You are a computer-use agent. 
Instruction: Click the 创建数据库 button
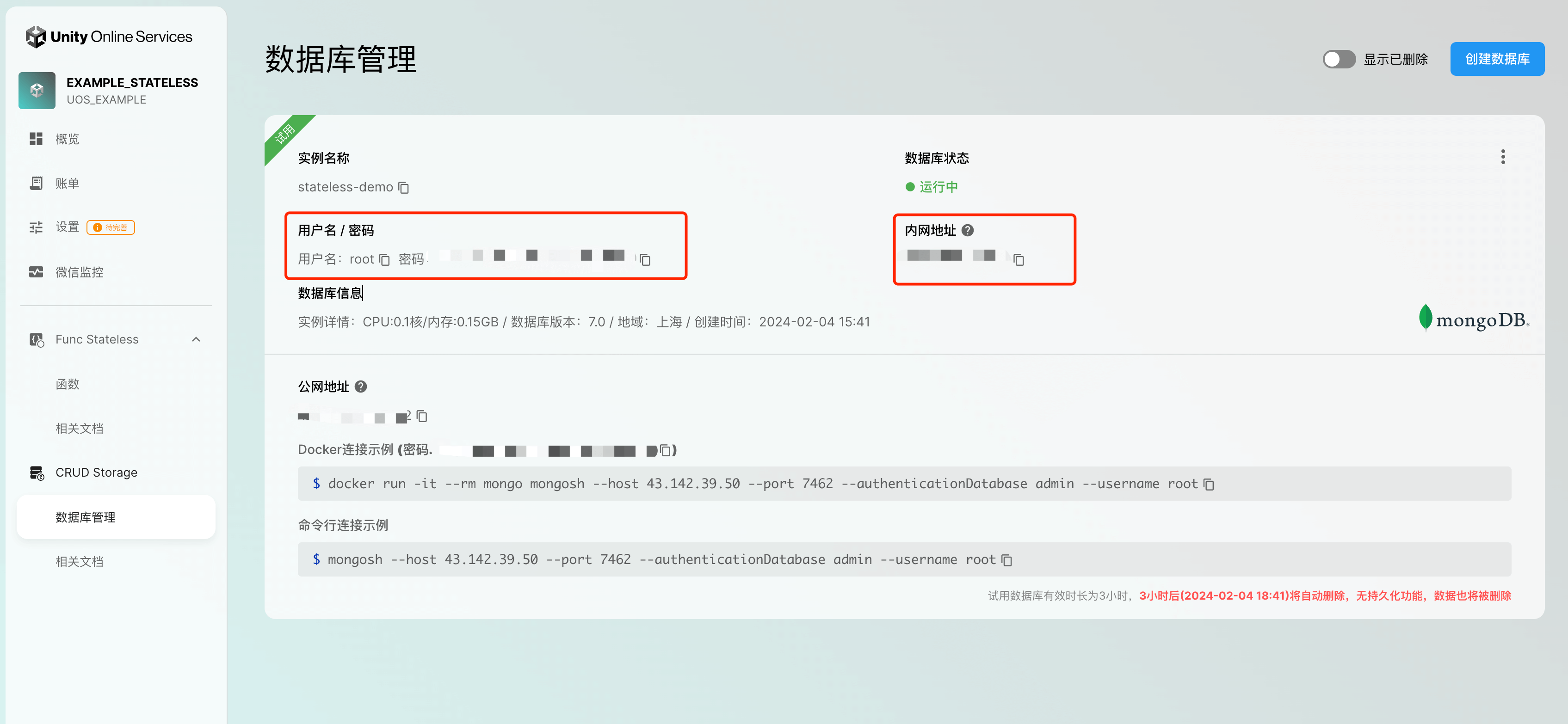[1497, 59]
